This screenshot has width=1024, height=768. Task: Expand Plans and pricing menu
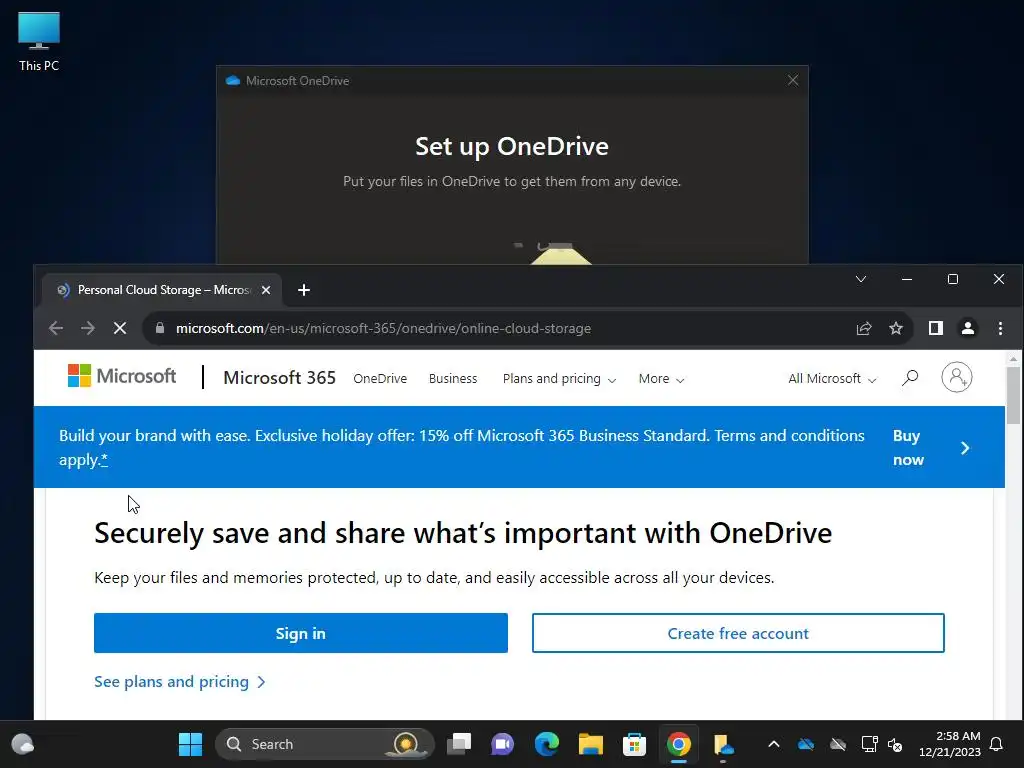(559, 379)
